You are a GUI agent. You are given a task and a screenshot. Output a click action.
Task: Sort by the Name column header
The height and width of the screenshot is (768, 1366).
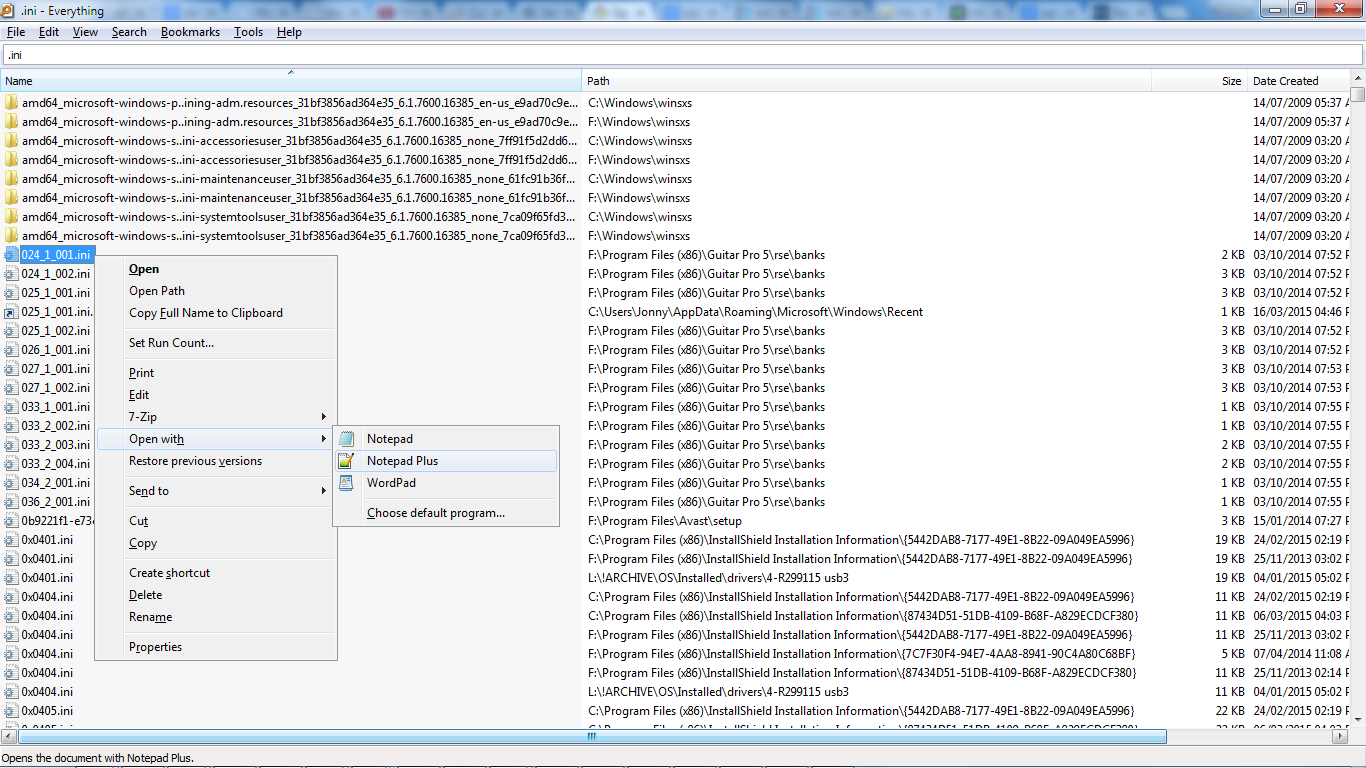[290, 81]
